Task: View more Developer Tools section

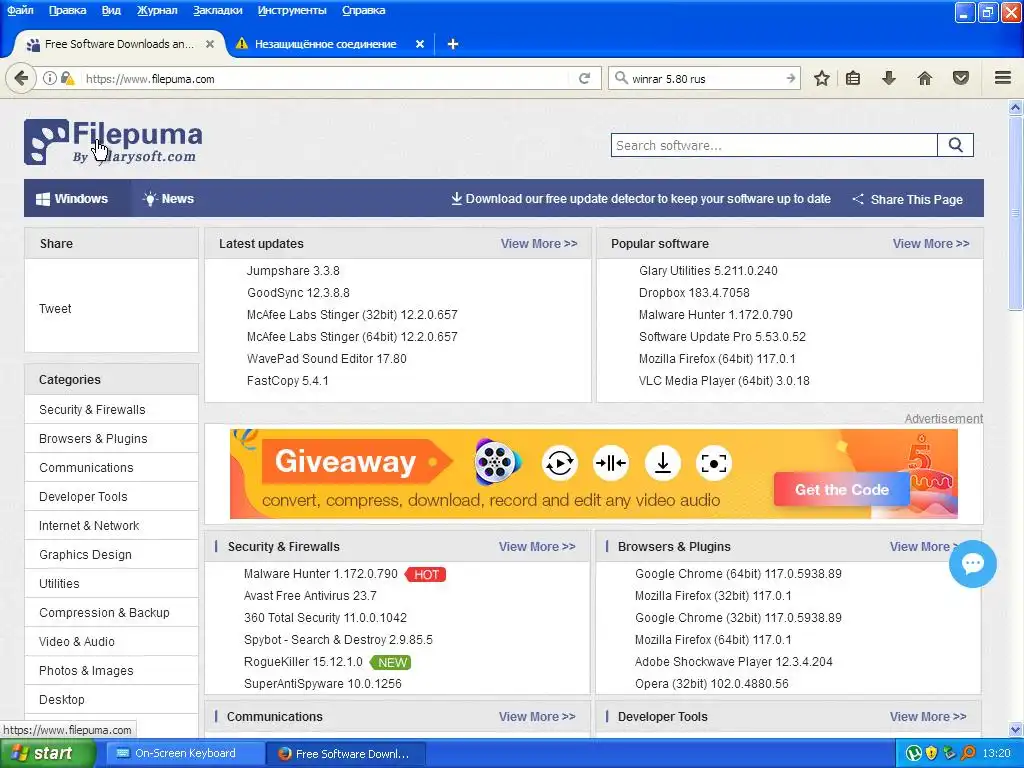Action: coord(927,716)
